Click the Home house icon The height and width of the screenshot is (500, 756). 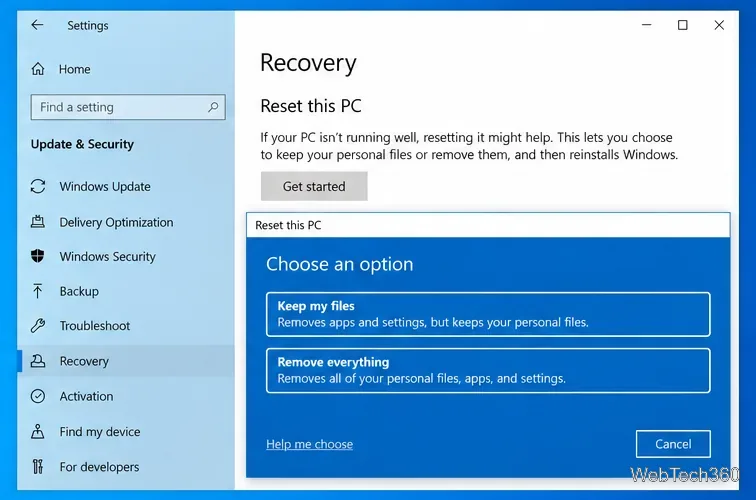pyautogui.click(x=38, y=69)
